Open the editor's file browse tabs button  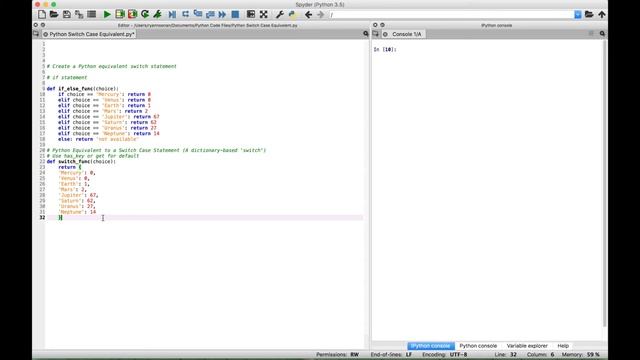(x=36, y=34)
